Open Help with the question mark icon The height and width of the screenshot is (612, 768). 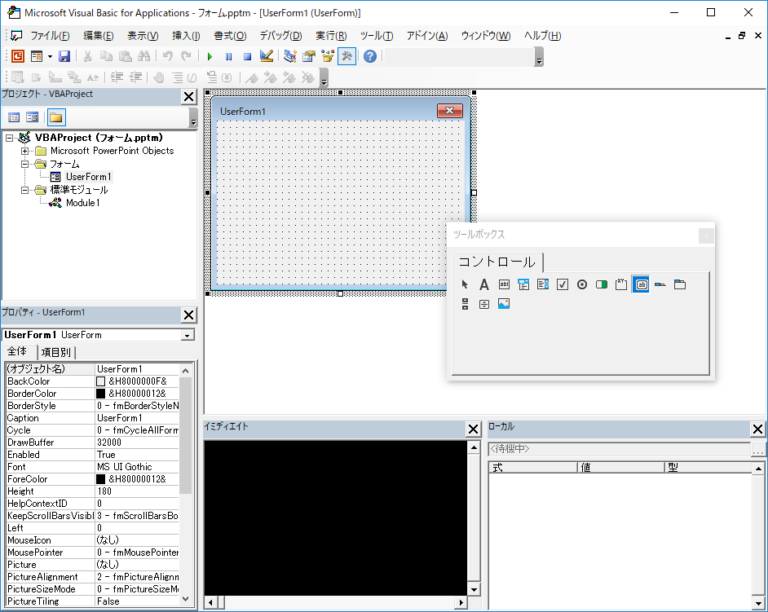pyautogui.click(x=370, y=57)
